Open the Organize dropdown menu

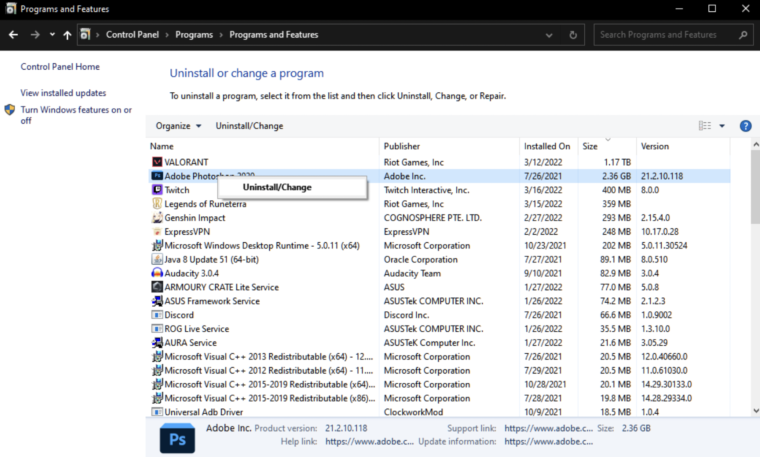[x=179, y=126]
